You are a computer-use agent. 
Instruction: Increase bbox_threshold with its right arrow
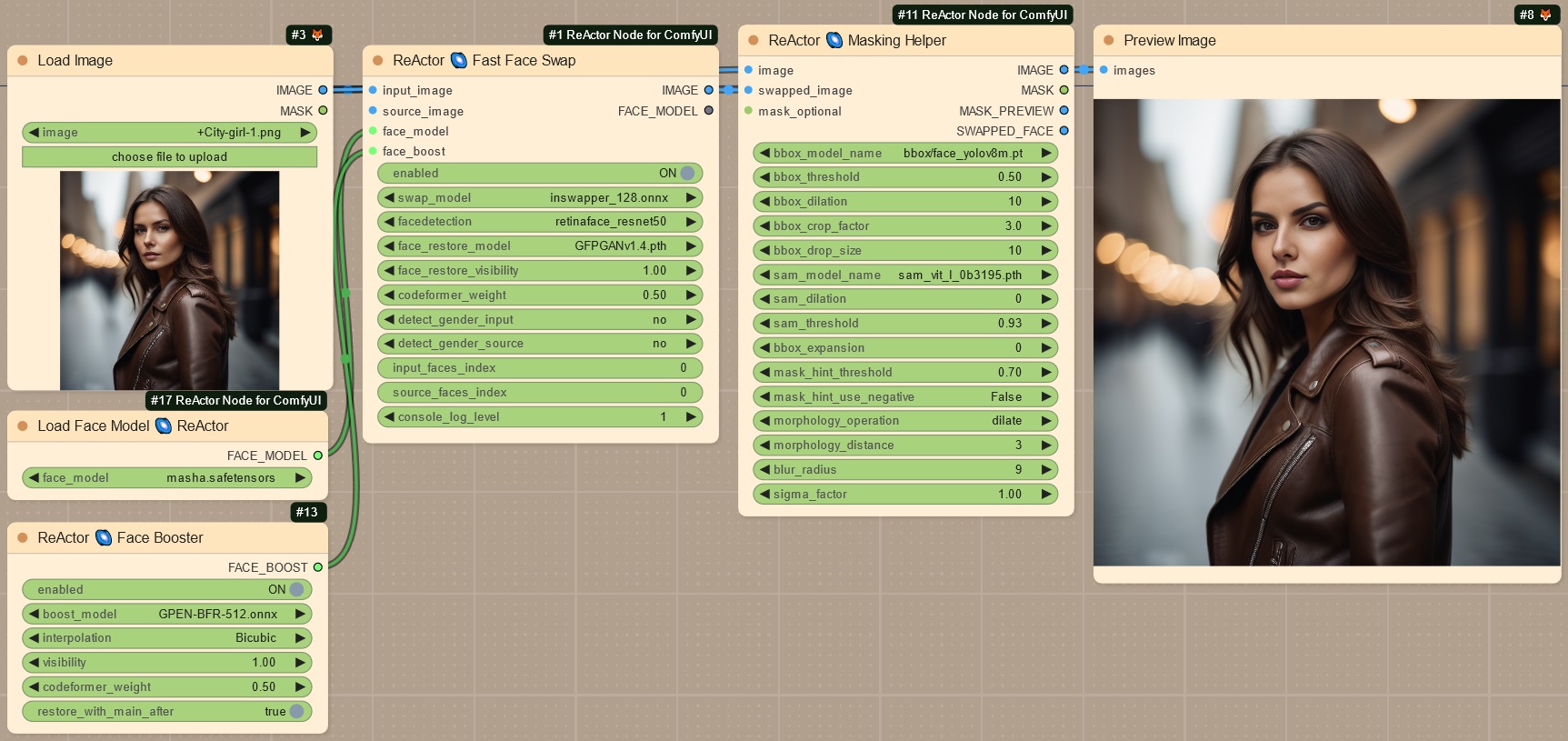click(1046, 177)
